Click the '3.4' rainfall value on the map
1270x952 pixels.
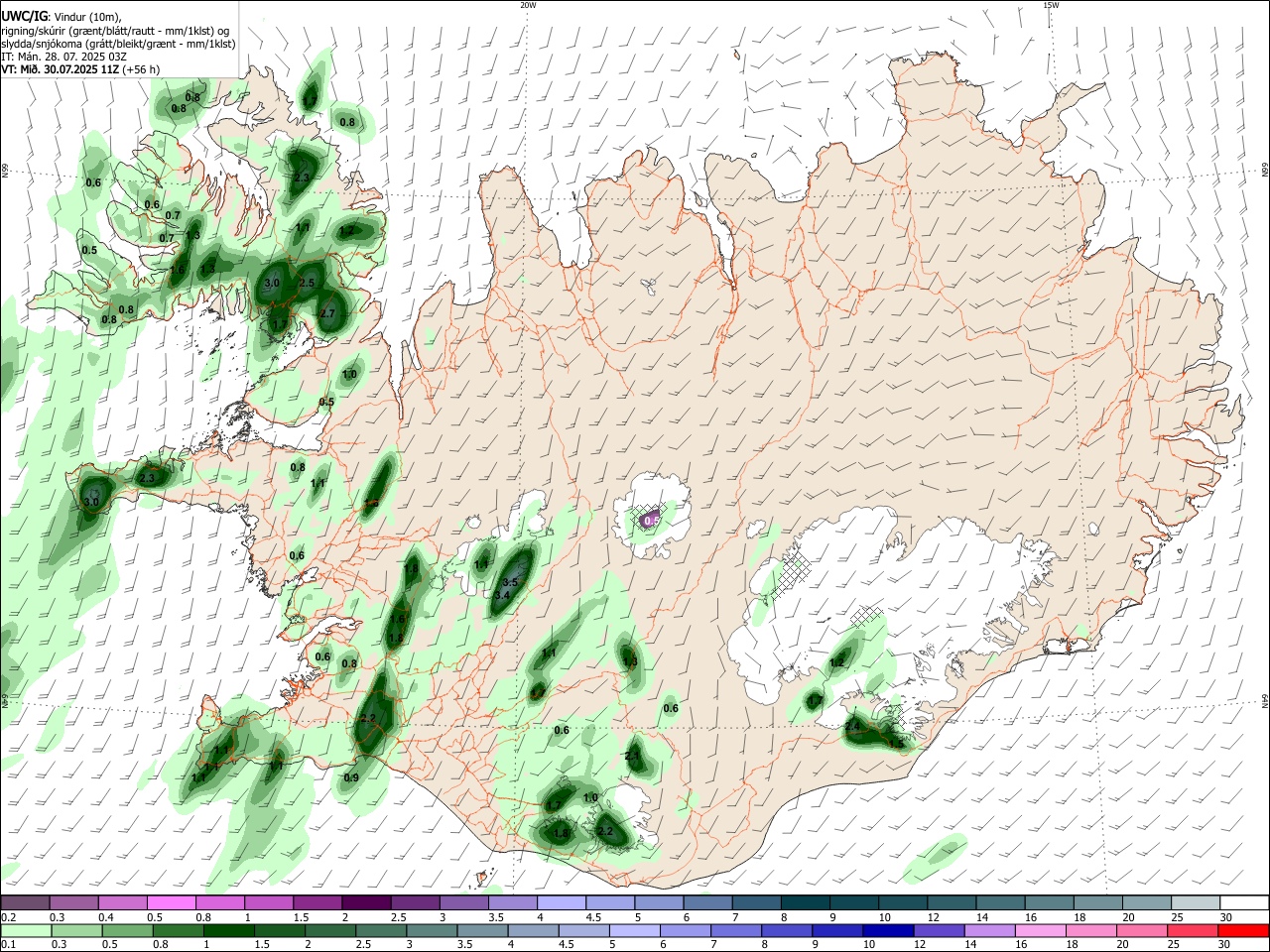pos(502,595)
